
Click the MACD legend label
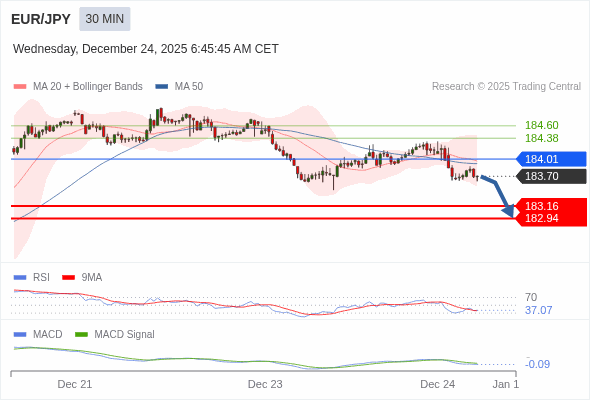coord(48,335)
